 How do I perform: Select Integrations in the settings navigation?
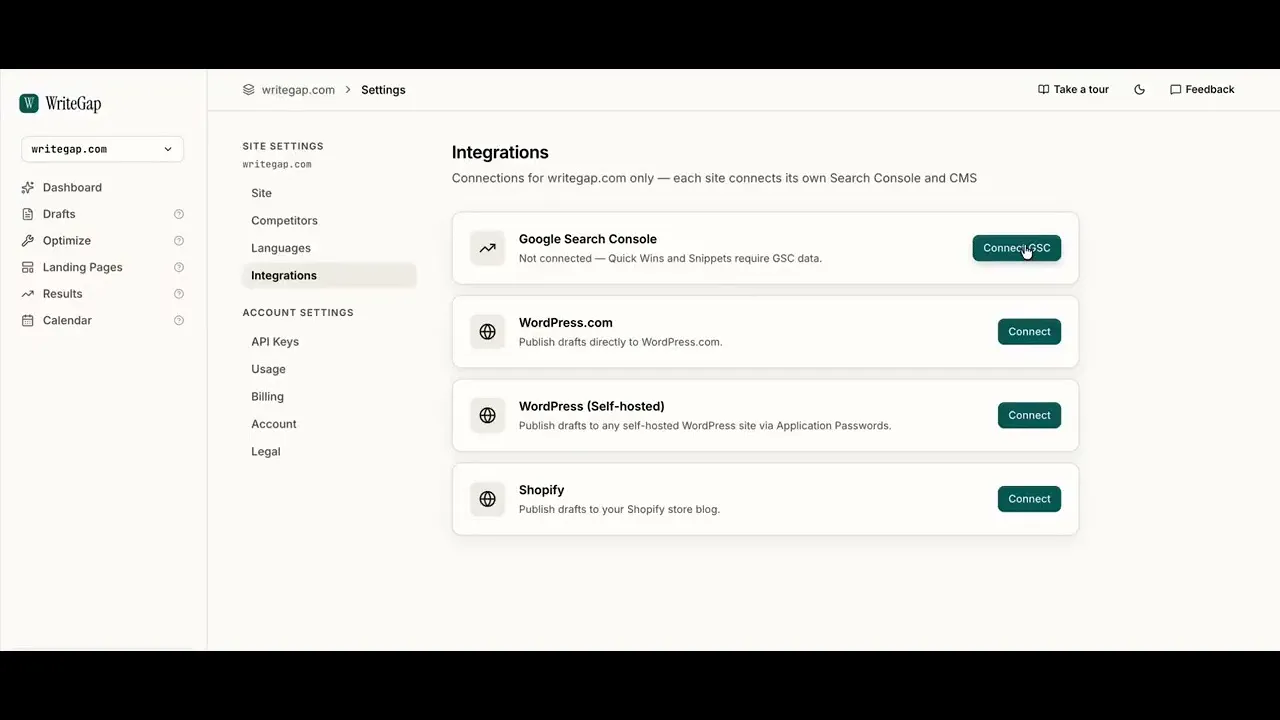[329, 275]
